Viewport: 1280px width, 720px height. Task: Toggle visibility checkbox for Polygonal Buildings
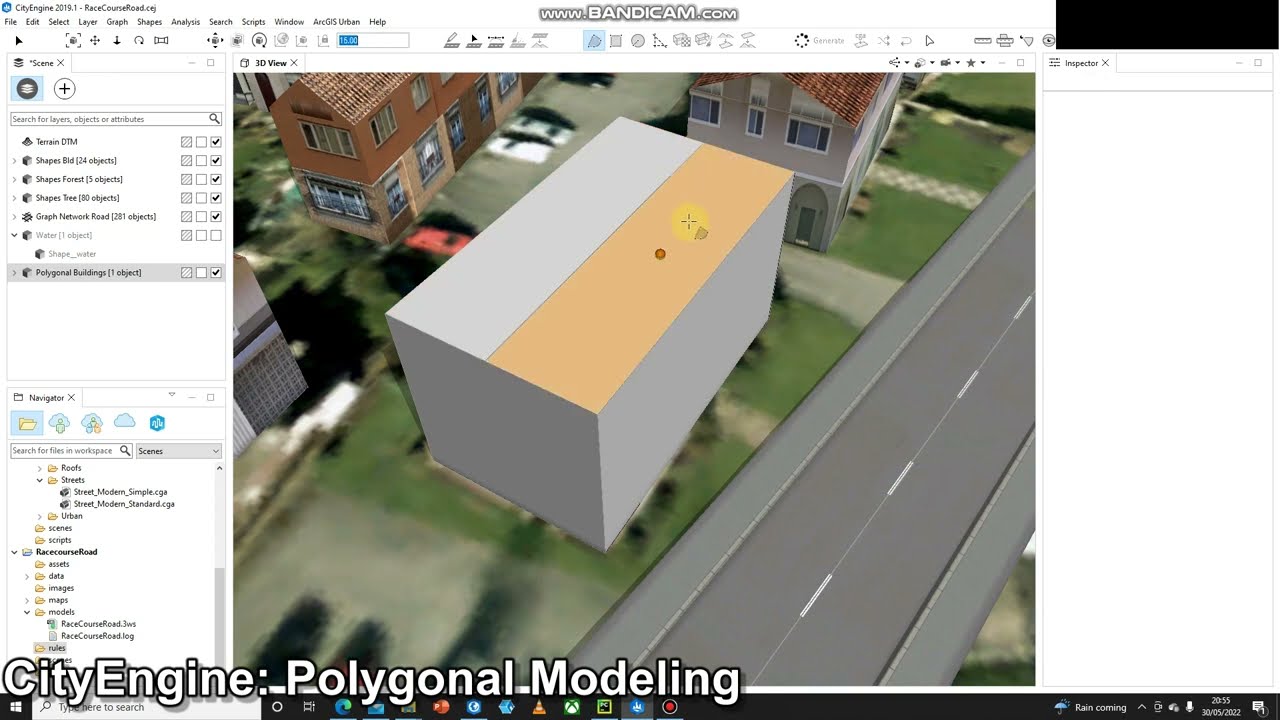point(216,273)
